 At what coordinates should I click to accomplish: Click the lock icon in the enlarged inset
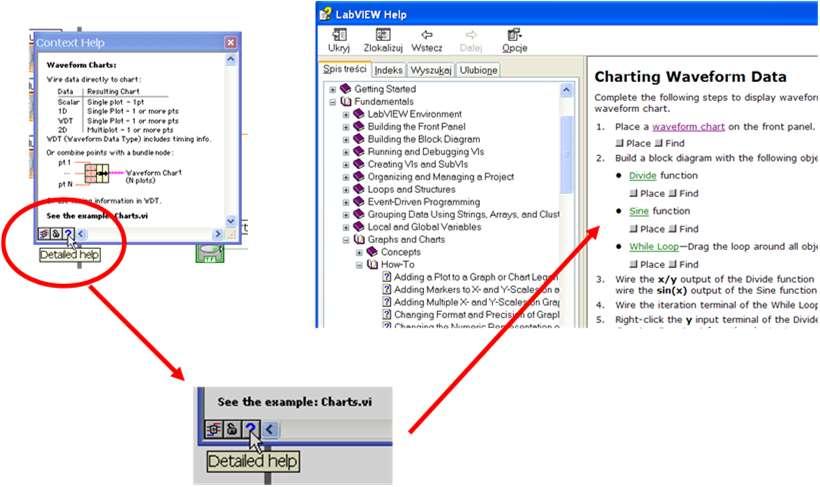(232, 429)
